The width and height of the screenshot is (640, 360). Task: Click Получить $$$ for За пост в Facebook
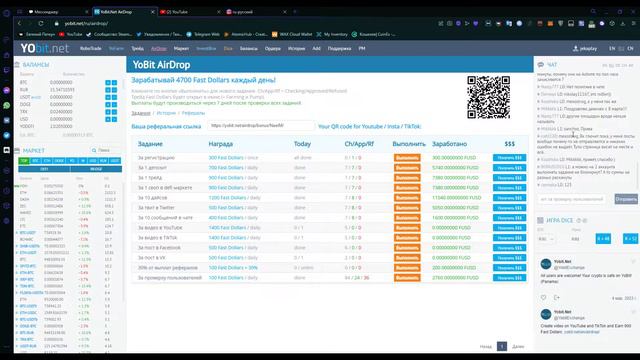tap(509, 248)
